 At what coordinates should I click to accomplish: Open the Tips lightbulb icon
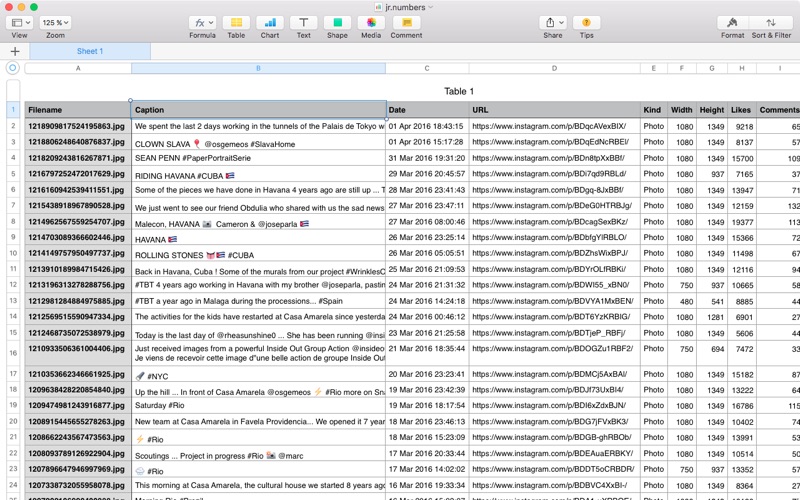click(586, 22)
